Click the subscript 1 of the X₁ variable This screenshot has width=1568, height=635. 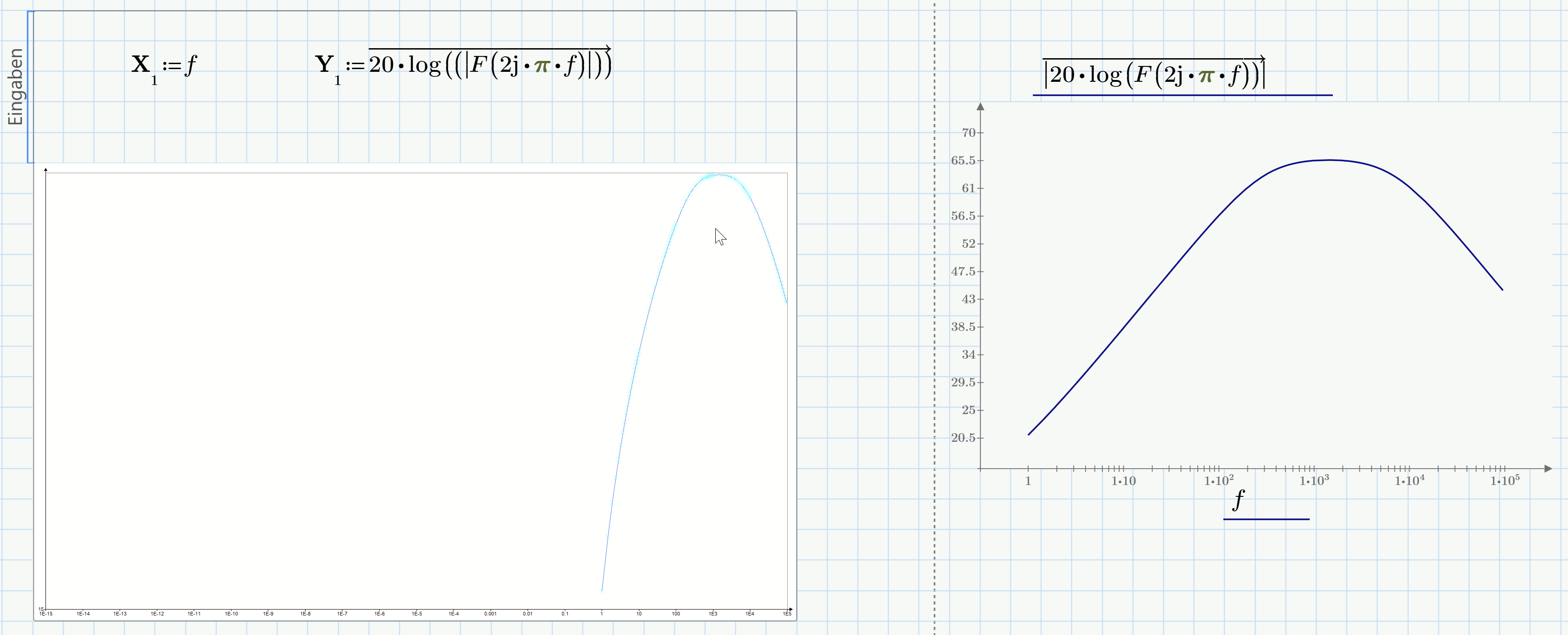(154, 79)
